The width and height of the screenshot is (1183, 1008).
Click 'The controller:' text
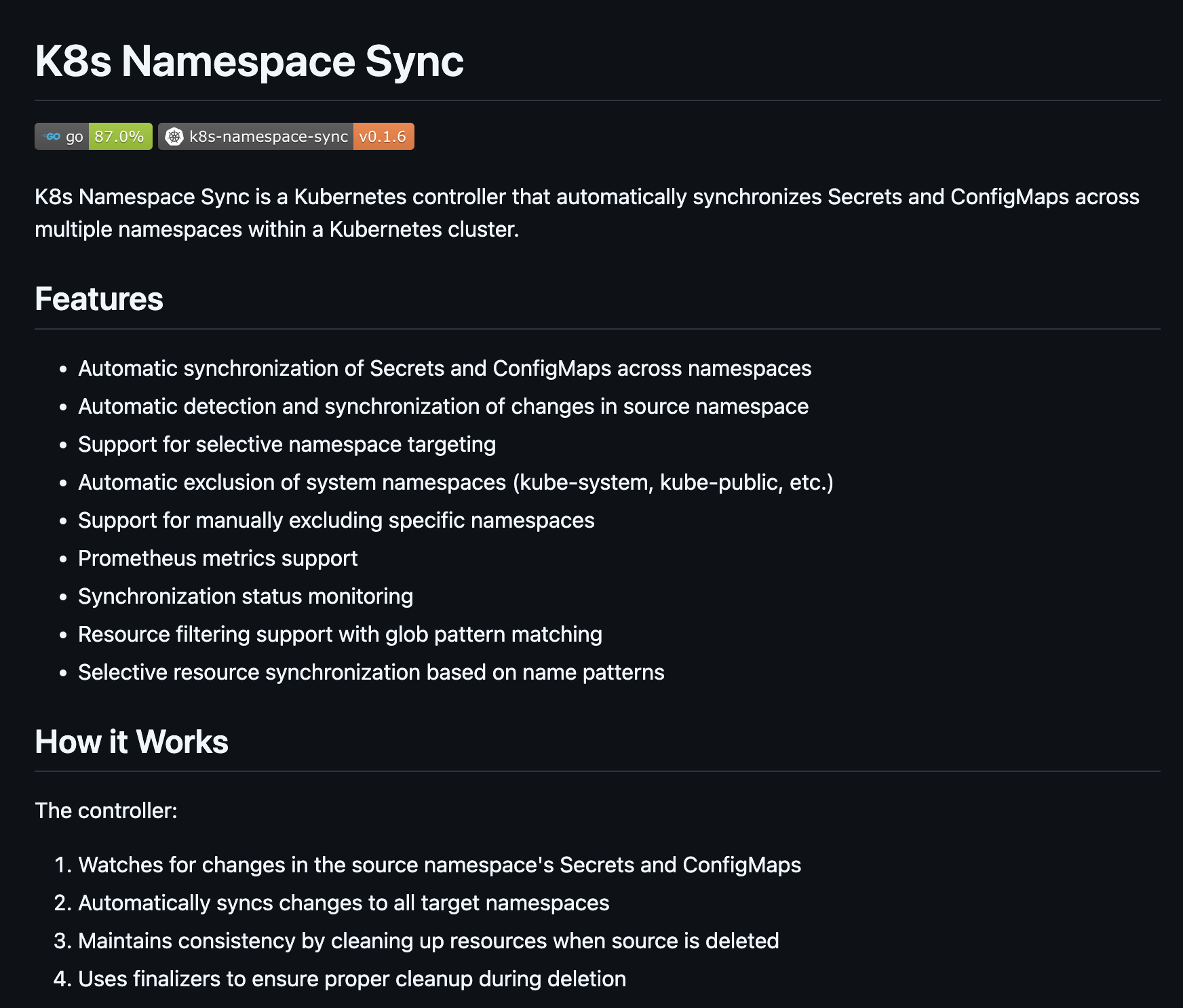click(106, 811)
